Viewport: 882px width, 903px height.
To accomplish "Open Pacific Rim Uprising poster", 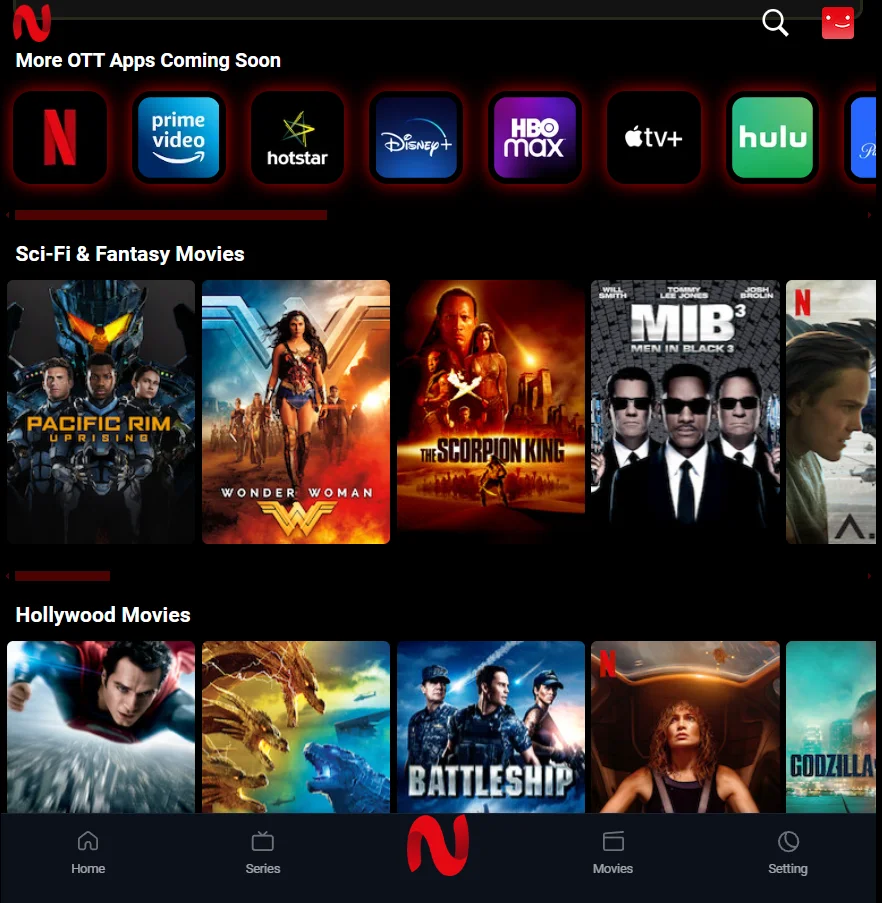I will pos(101,412).
